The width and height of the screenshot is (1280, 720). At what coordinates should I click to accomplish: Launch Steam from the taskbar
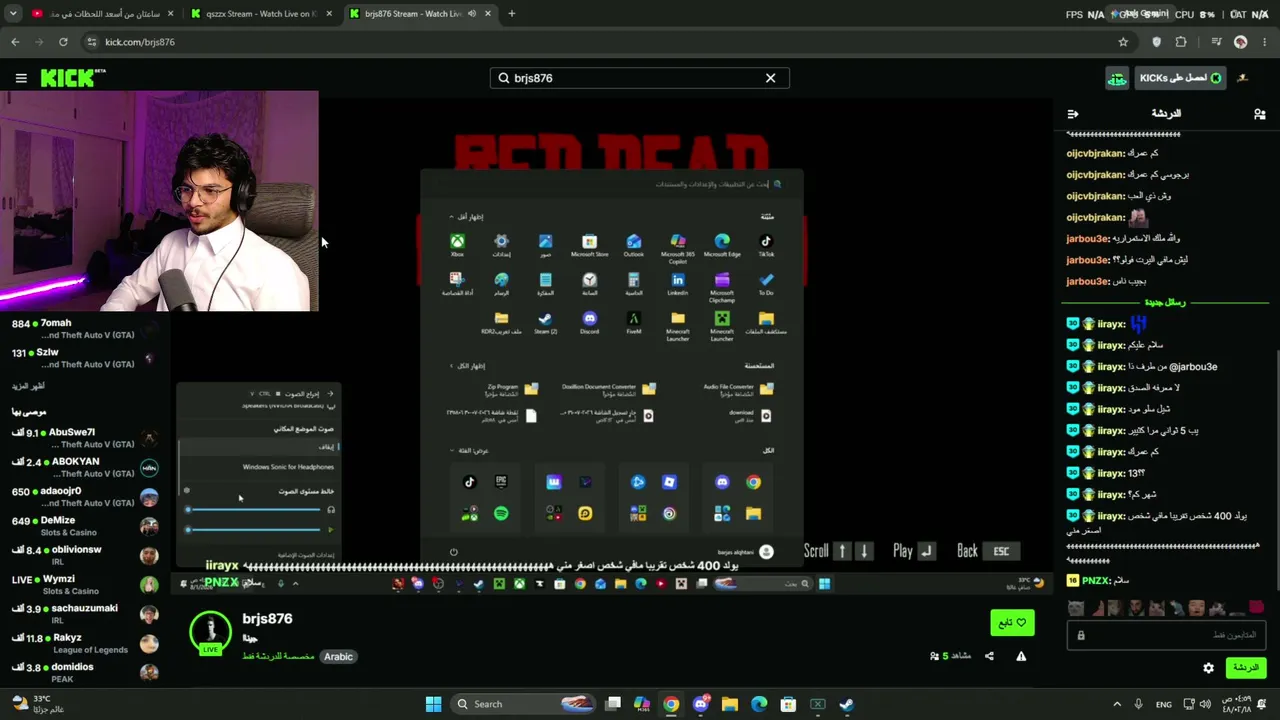[x=846, y=704]
